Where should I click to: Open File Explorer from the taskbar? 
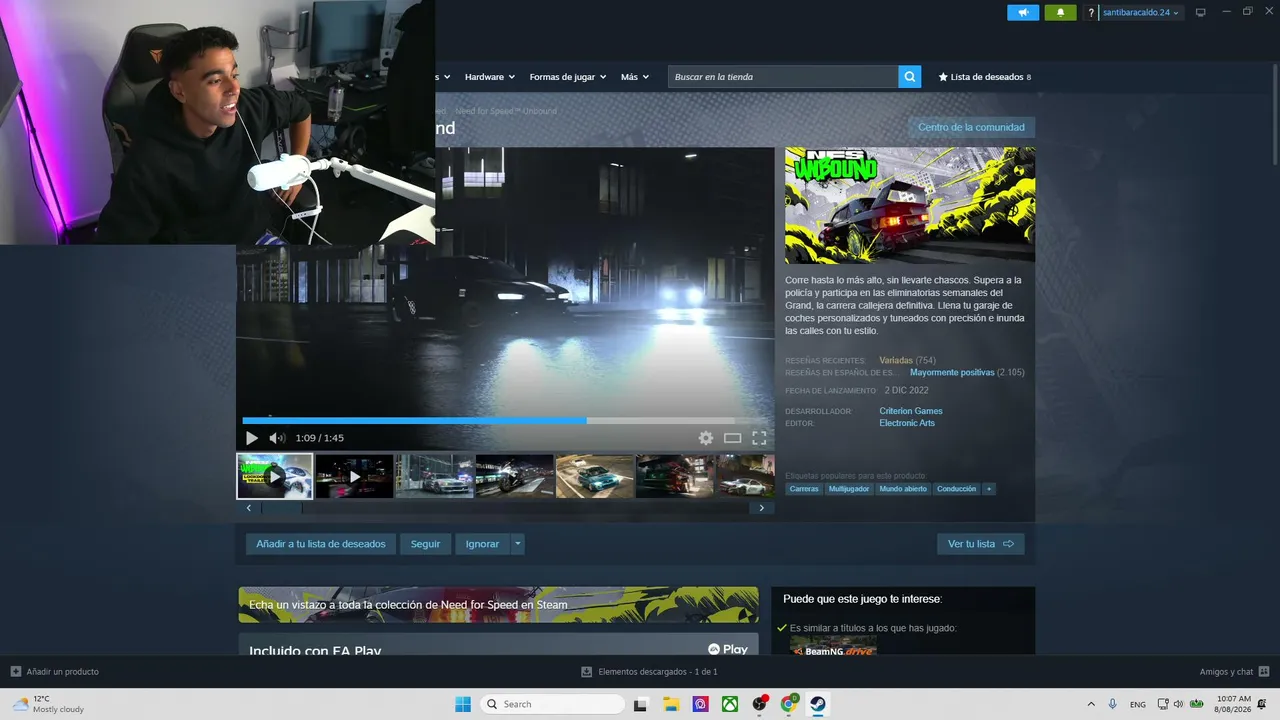click(x=671, y=704)
